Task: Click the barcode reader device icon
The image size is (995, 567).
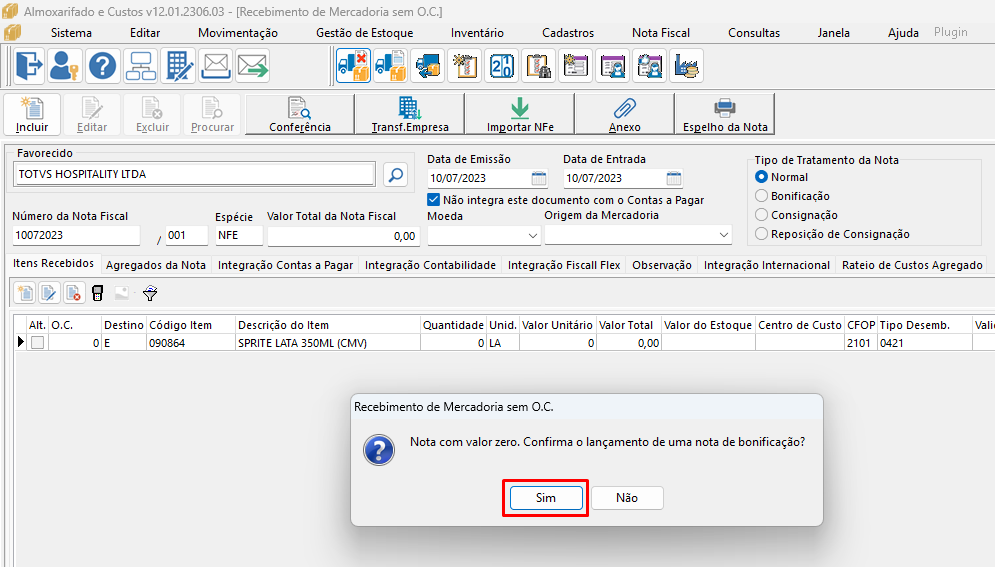Action: [x=97, y=293]
